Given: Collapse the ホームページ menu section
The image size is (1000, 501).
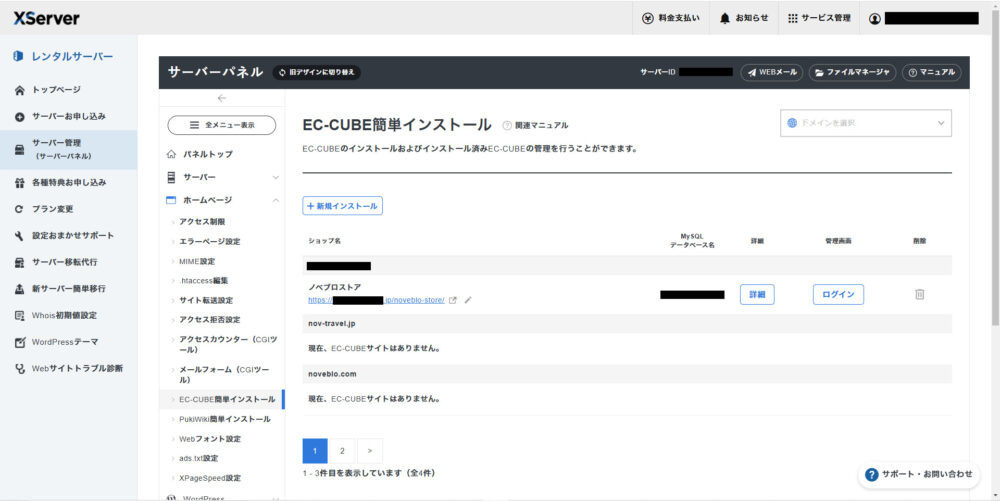Looking at the screenshot, I should [222, 200].
